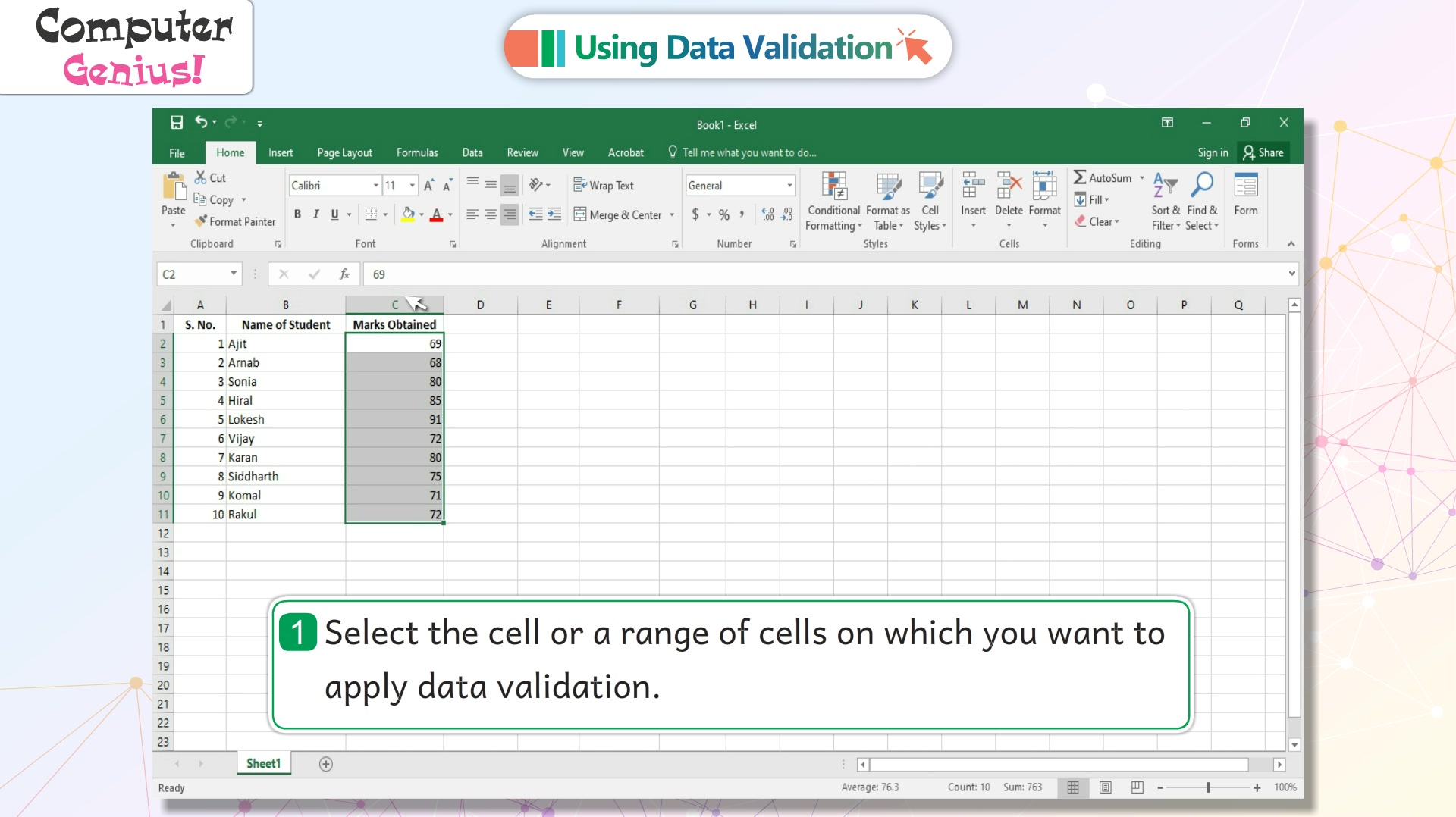The height and width of the screenshot is (817, 1456).
Task: Expand the AutoSum dropdown arrow
Action: click(x=1142, y=178)
